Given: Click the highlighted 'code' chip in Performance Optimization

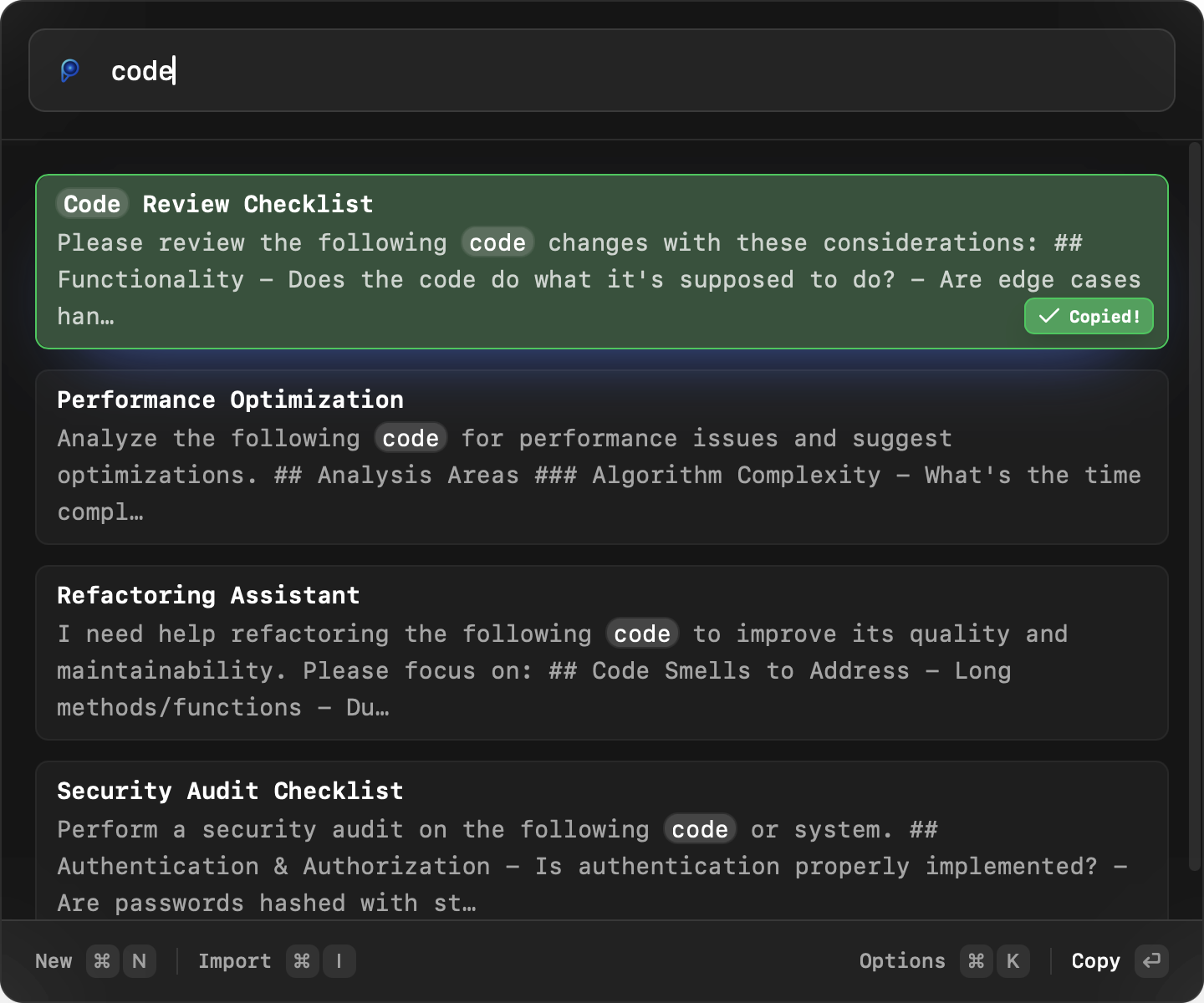Looking at the screenshot, I should click(411, 438).
